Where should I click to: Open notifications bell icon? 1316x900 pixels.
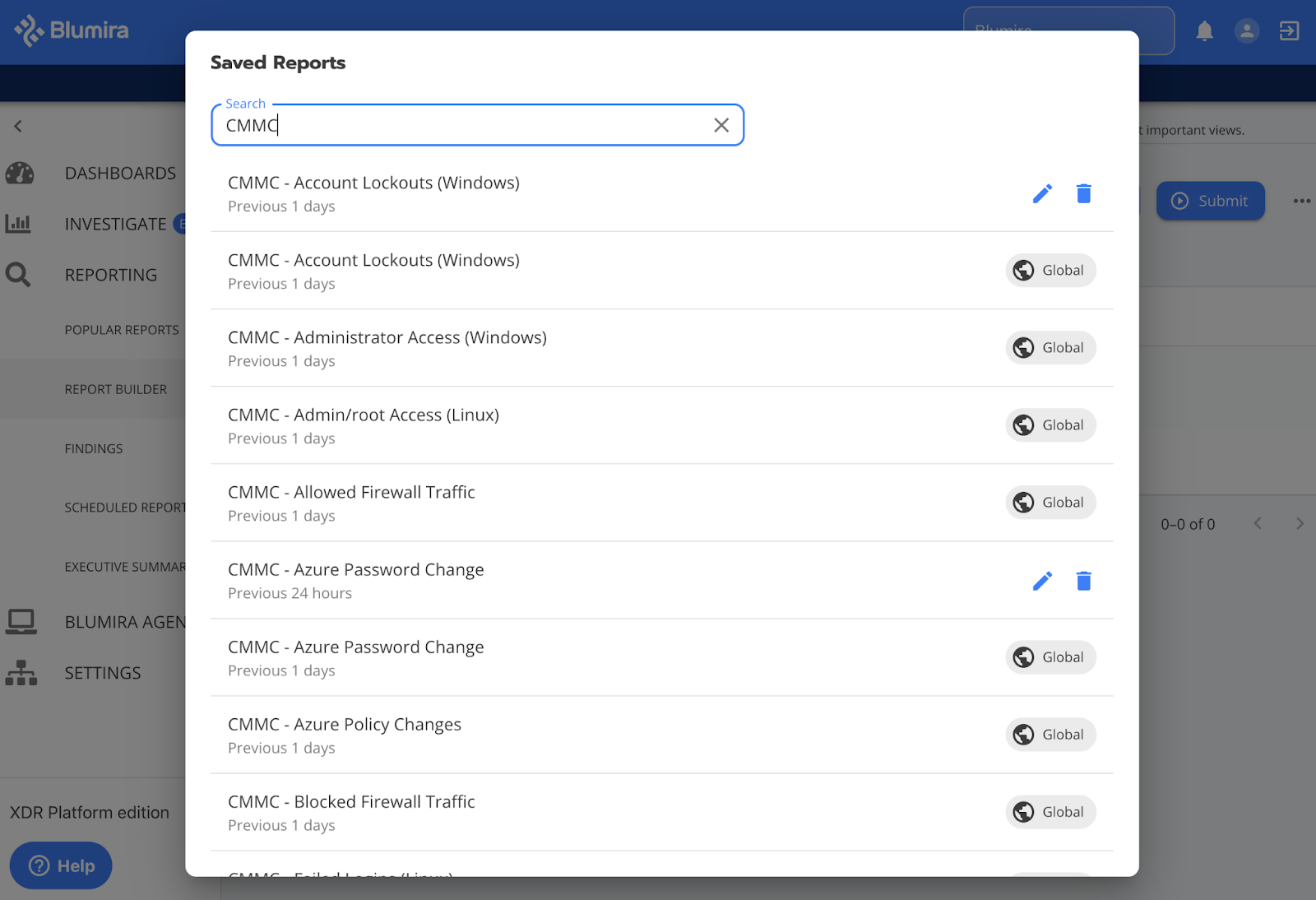[1204, 31]
